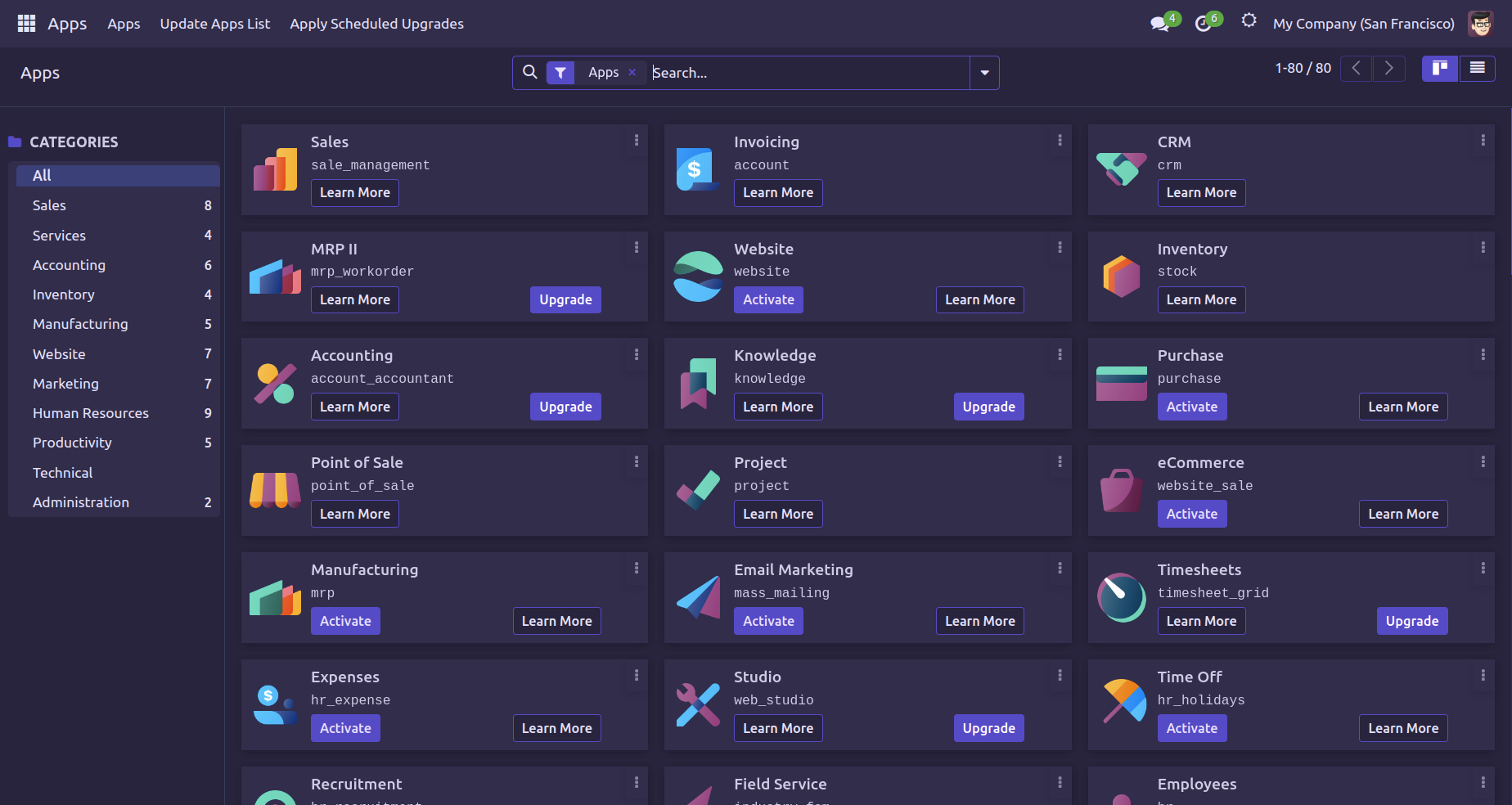Click the Timesheets app icon

[1121, 598]
